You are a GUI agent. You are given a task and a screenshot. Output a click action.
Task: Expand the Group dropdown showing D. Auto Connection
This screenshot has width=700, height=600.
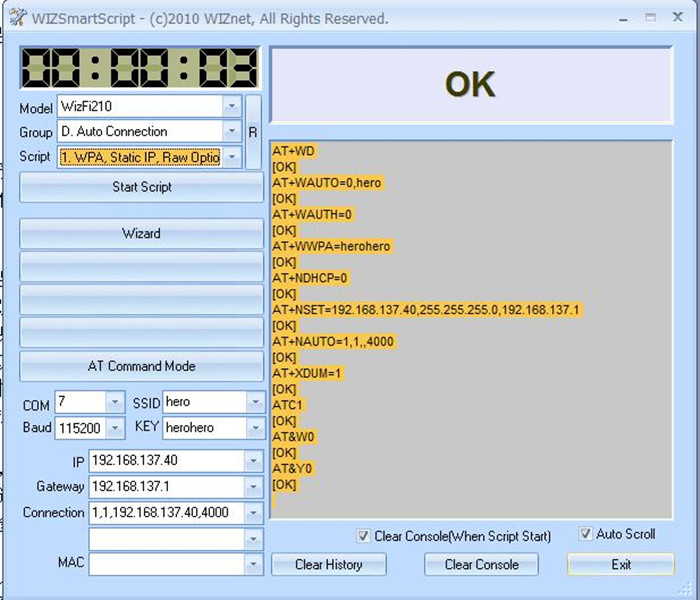pyautogui.click(x=232, y=131)
